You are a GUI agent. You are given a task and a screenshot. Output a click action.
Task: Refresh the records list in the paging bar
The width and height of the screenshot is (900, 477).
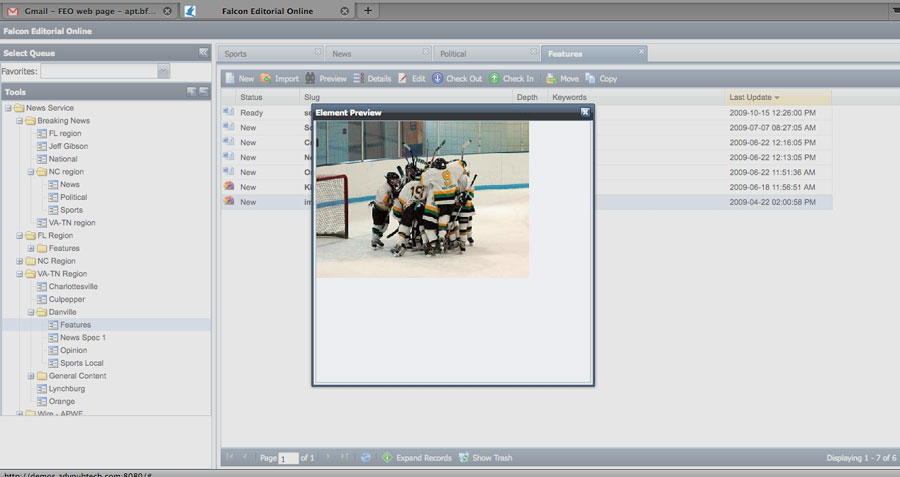(366, 457)
